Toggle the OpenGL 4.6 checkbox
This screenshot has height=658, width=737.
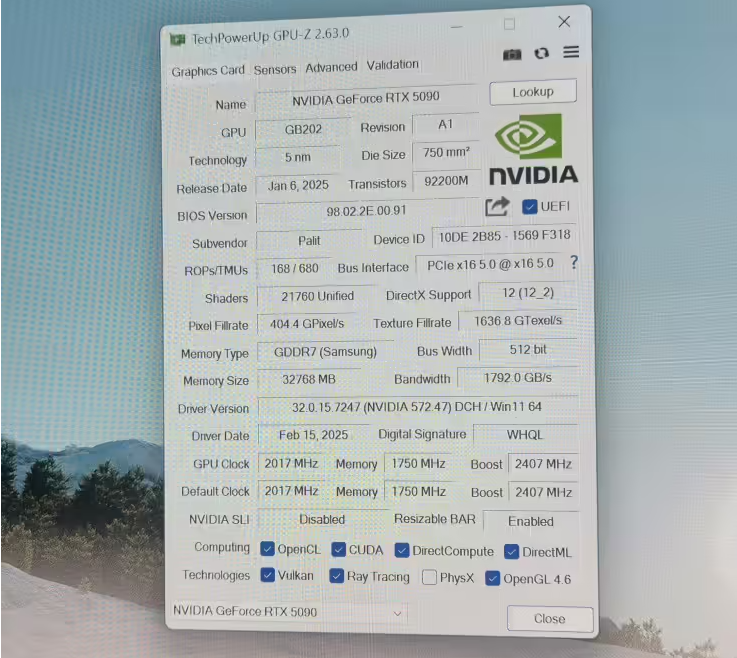[493, 579]
